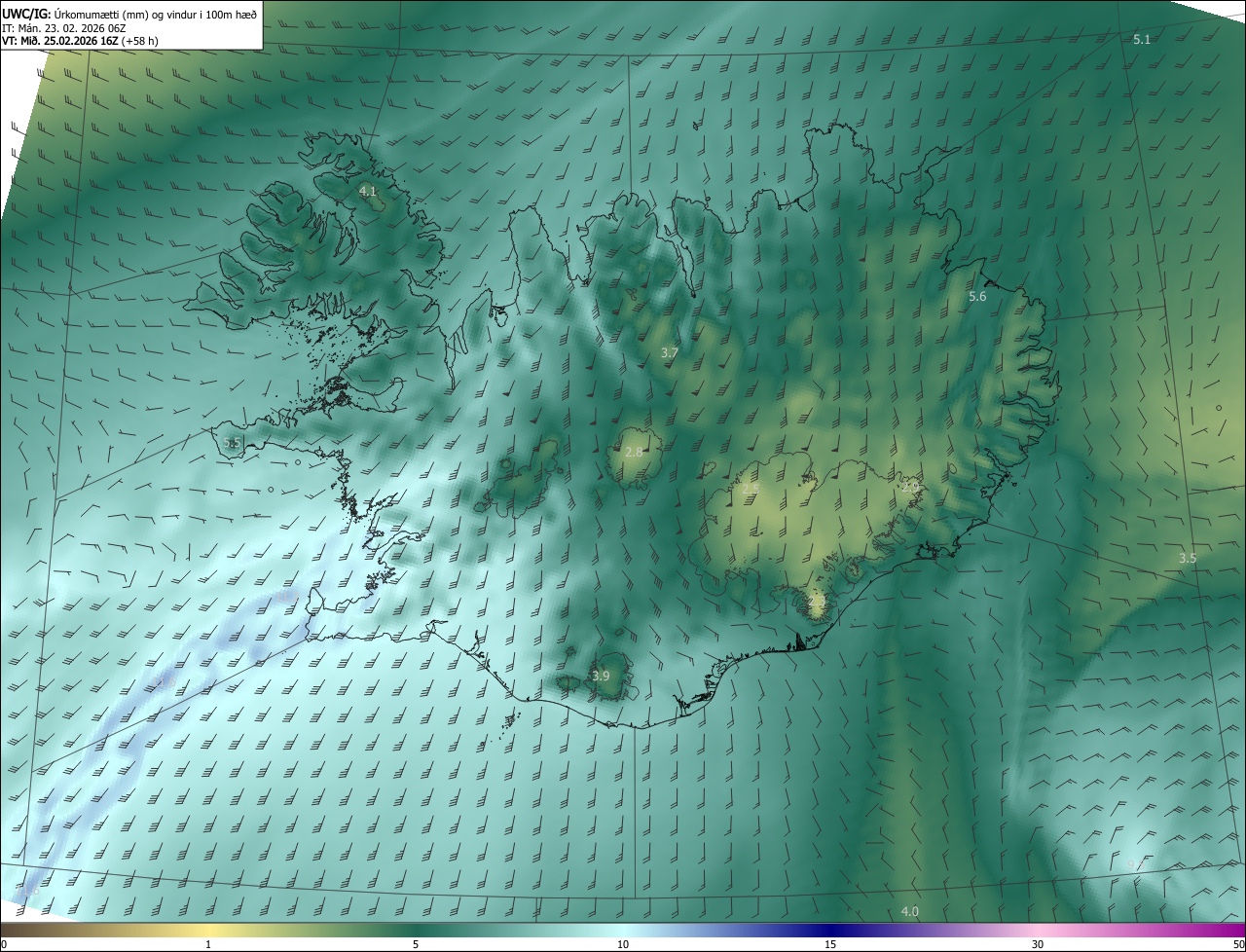Click the 3.5 value offshore to the east

tap(1188, 559)
